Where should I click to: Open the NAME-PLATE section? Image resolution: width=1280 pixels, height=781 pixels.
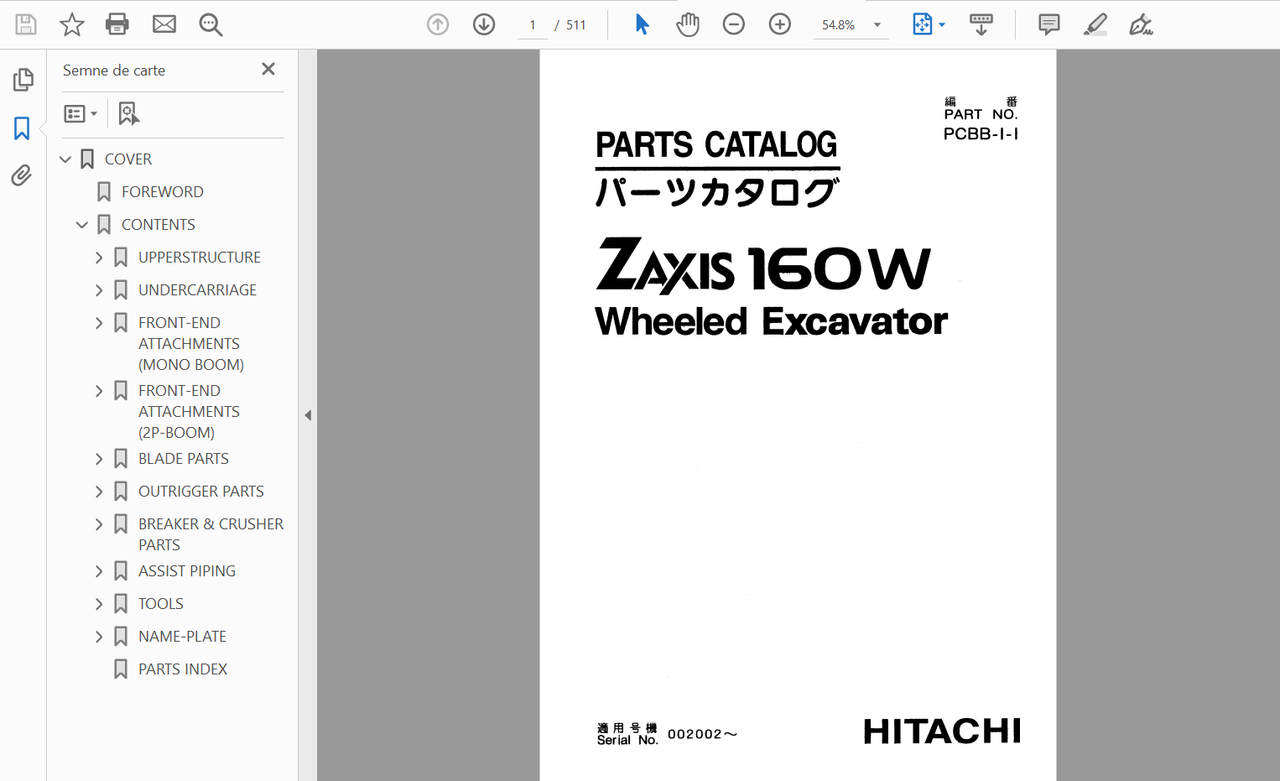tap(182, 636)
